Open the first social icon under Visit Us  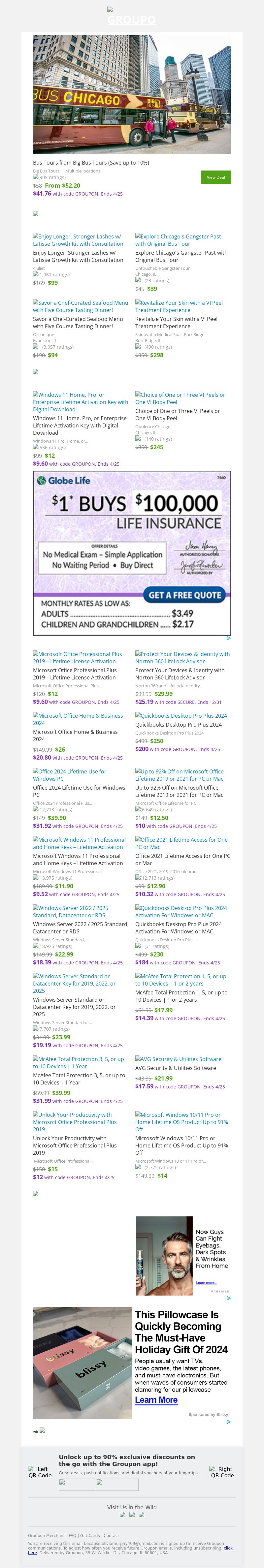coord(122,1514)
